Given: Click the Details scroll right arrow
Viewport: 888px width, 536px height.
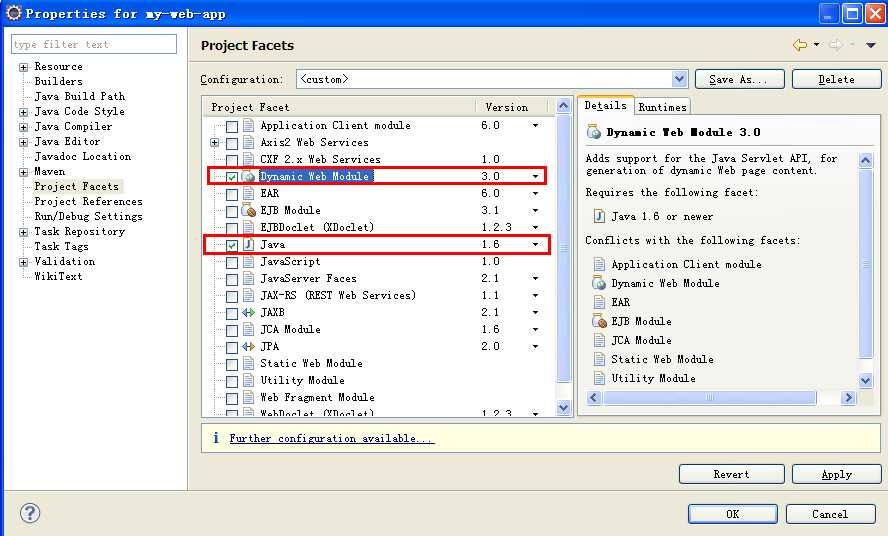Looking at the screenshot, I should 848,397.
